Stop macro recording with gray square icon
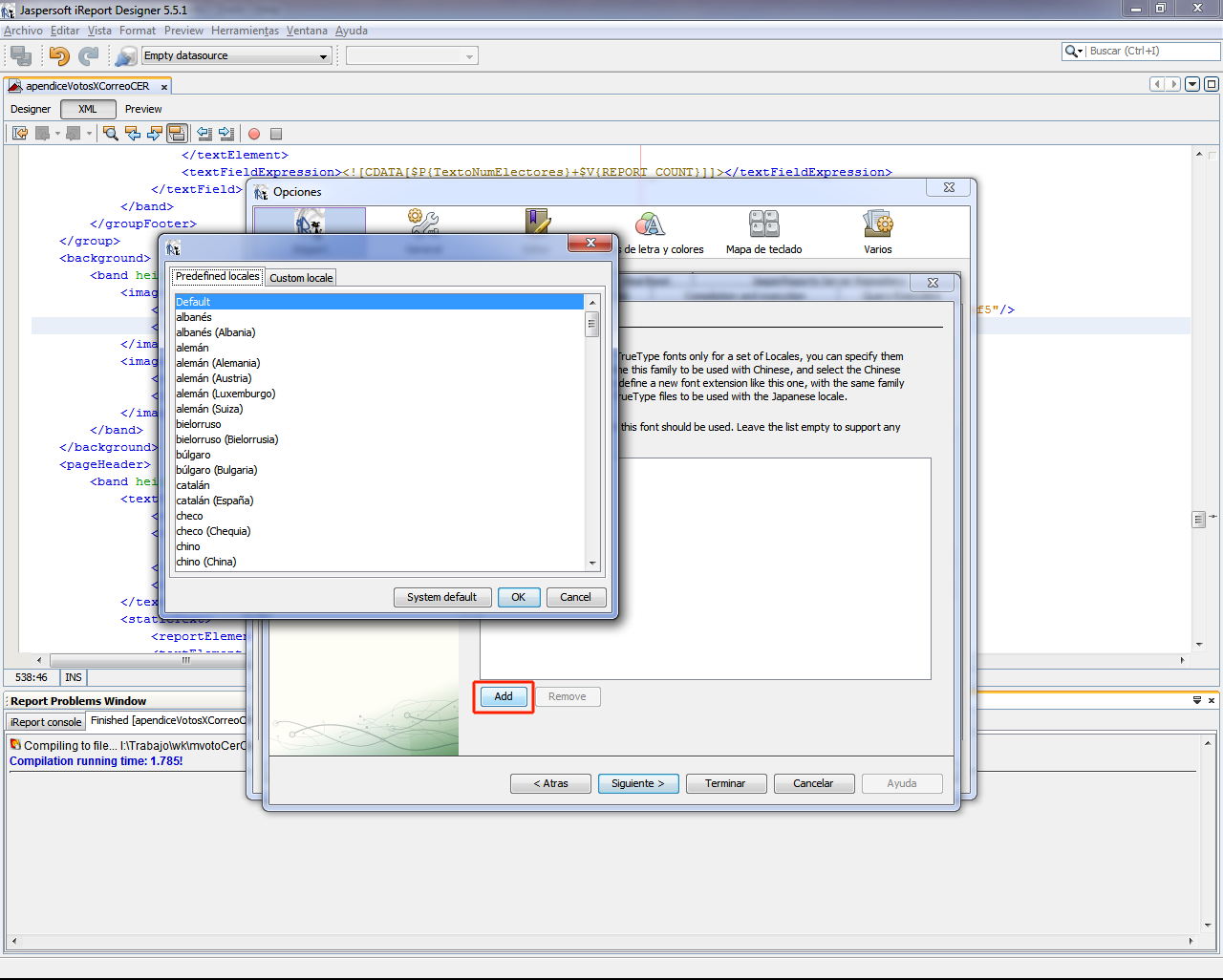The image size is (1223, 980). point(276,134)
